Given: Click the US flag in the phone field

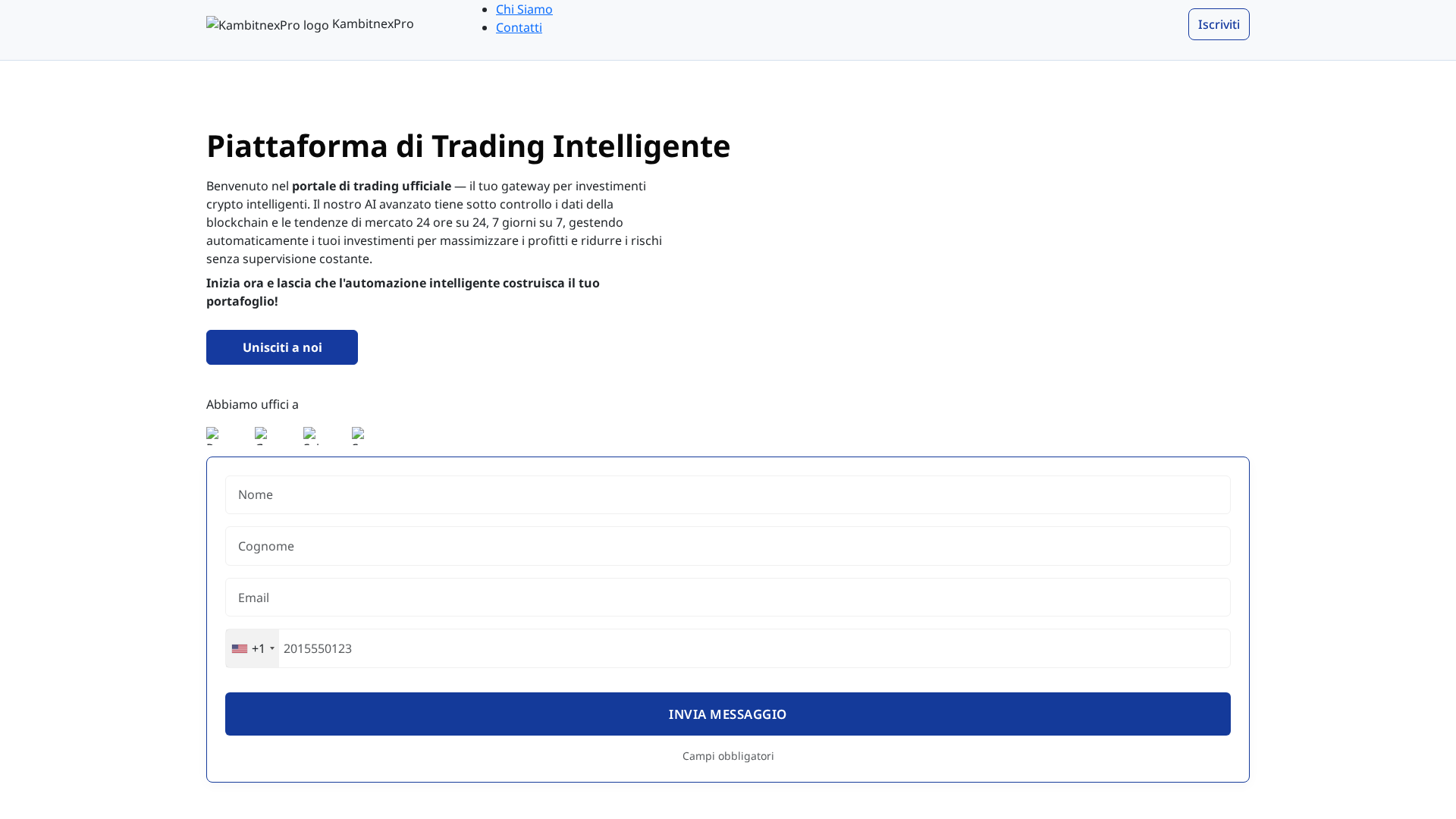Looking at the screenshot, I should tap(239, 648).
